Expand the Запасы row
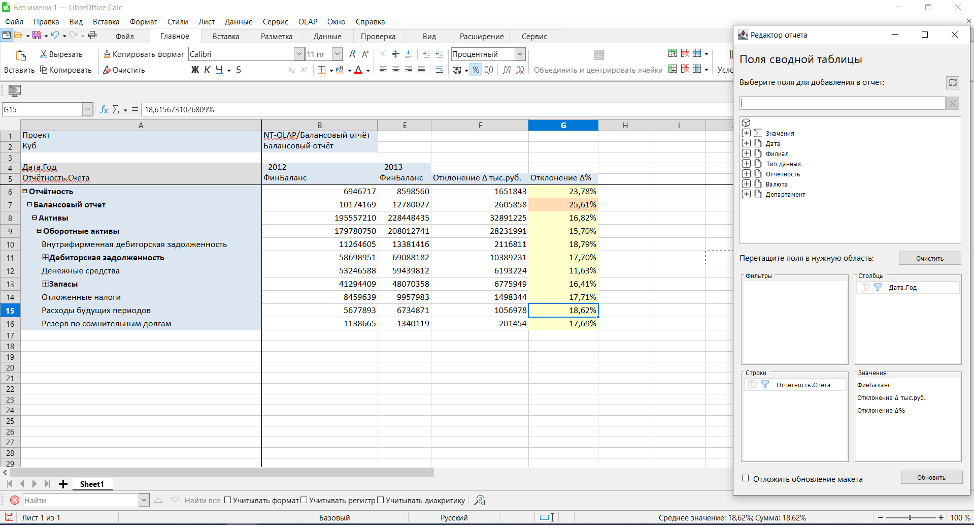The image size is (974, 527). coord(45,283)
